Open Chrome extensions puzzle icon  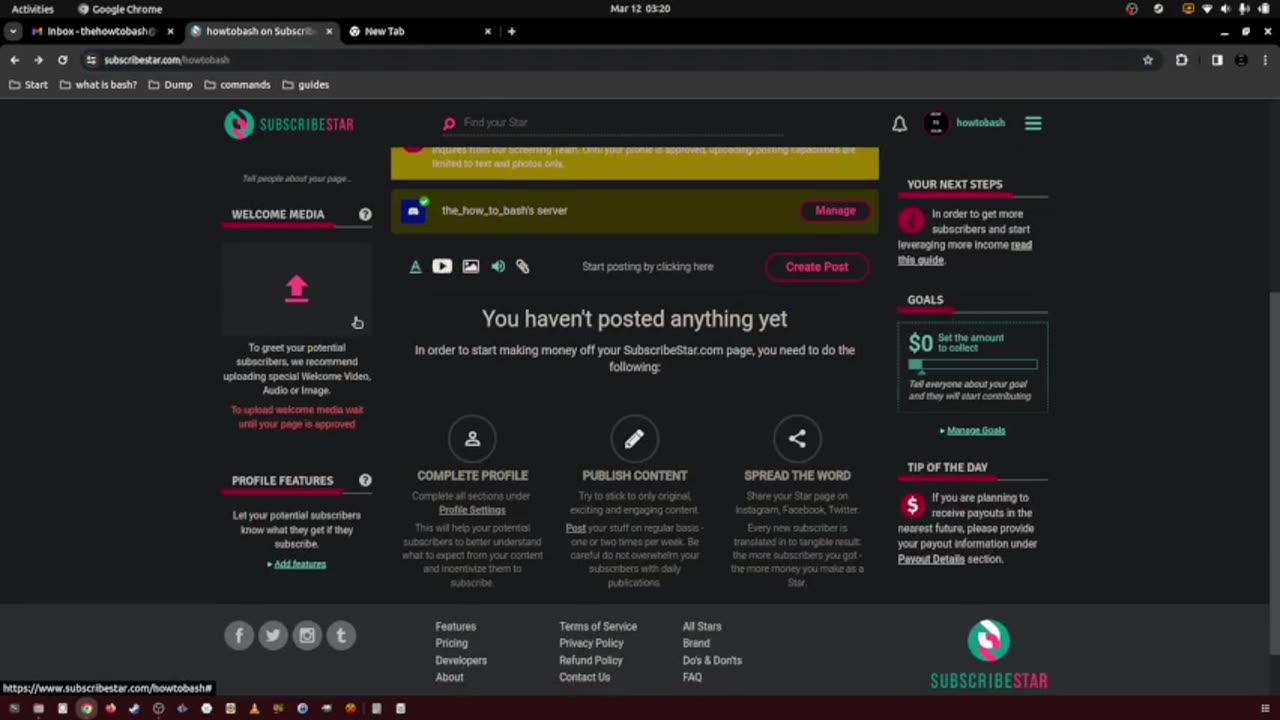1182,60
